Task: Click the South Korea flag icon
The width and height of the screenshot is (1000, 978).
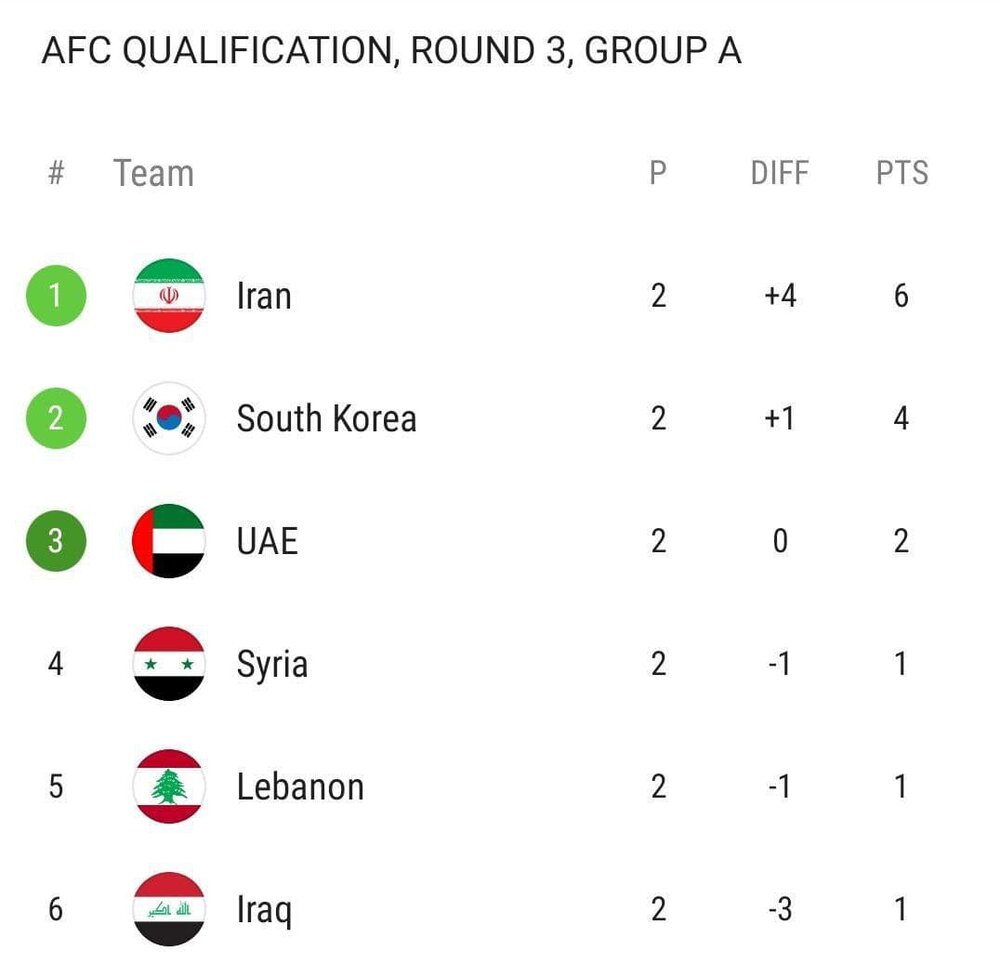Action: [169, 418]
